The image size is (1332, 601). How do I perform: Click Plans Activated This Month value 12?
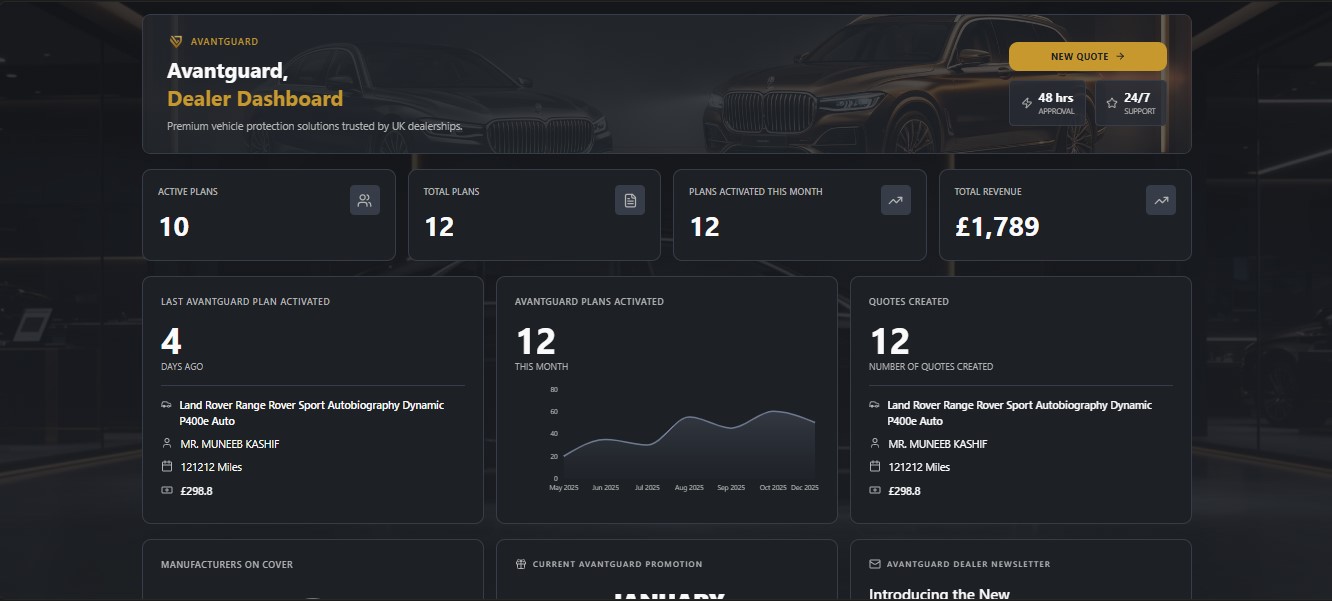pyautogui.click(x=705, y=227)
